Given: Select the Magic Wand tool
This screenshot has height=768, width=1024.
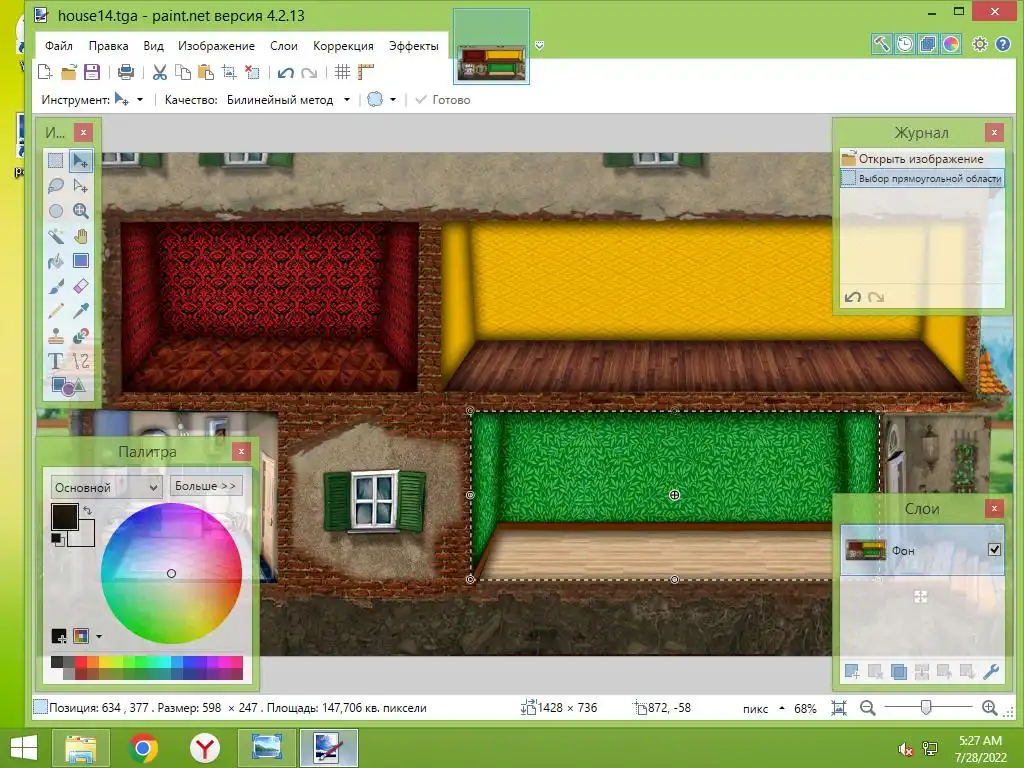Looking at the screenshot, I should click(56, 236).
